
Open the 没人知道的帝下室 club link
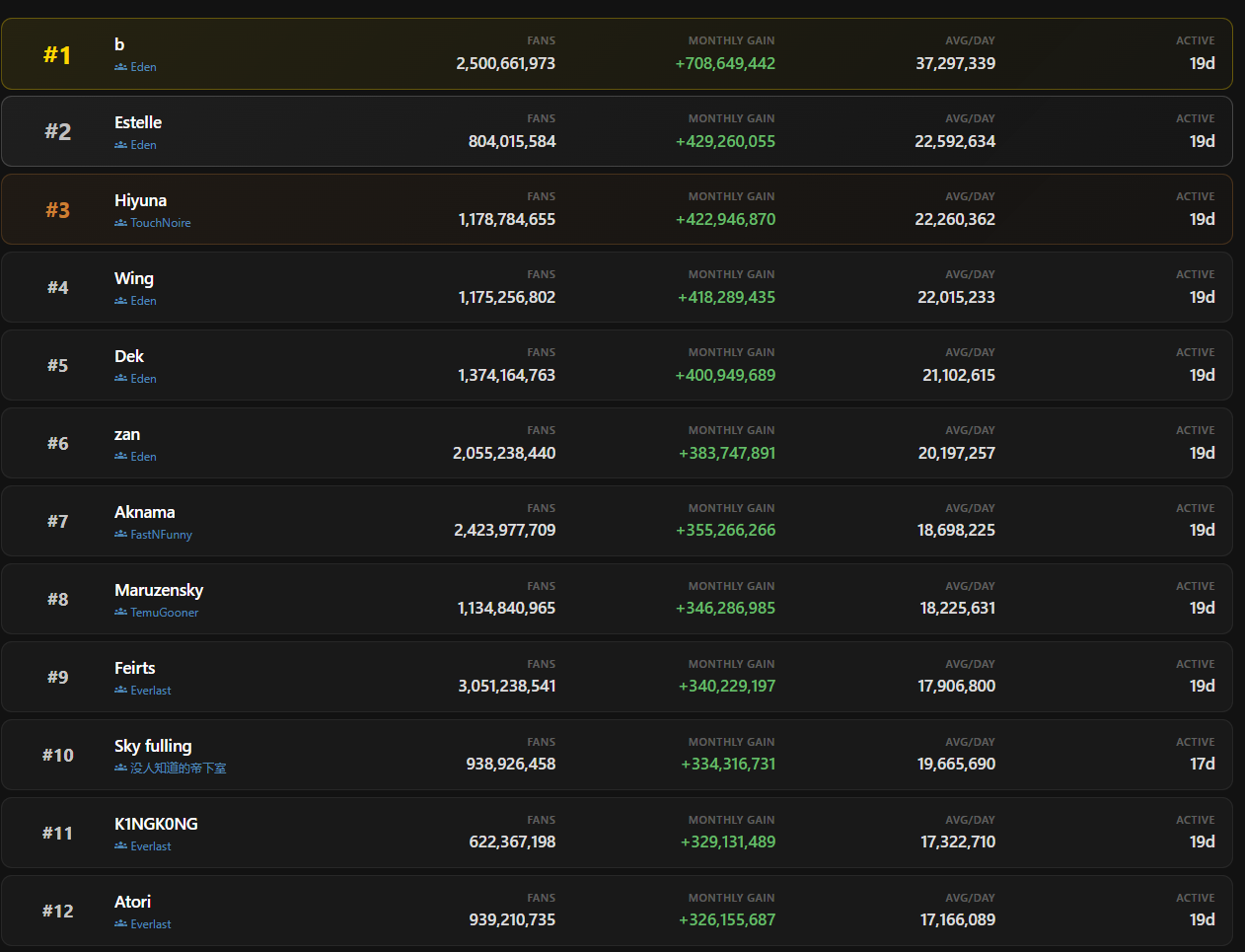point(179,769)
